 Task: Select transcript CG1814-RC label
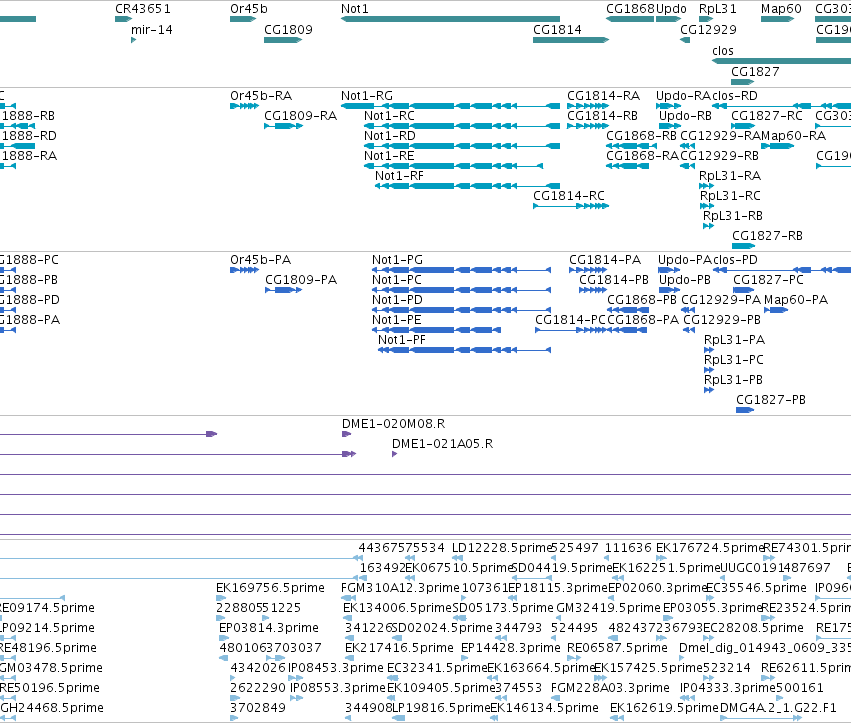(569, 195)
